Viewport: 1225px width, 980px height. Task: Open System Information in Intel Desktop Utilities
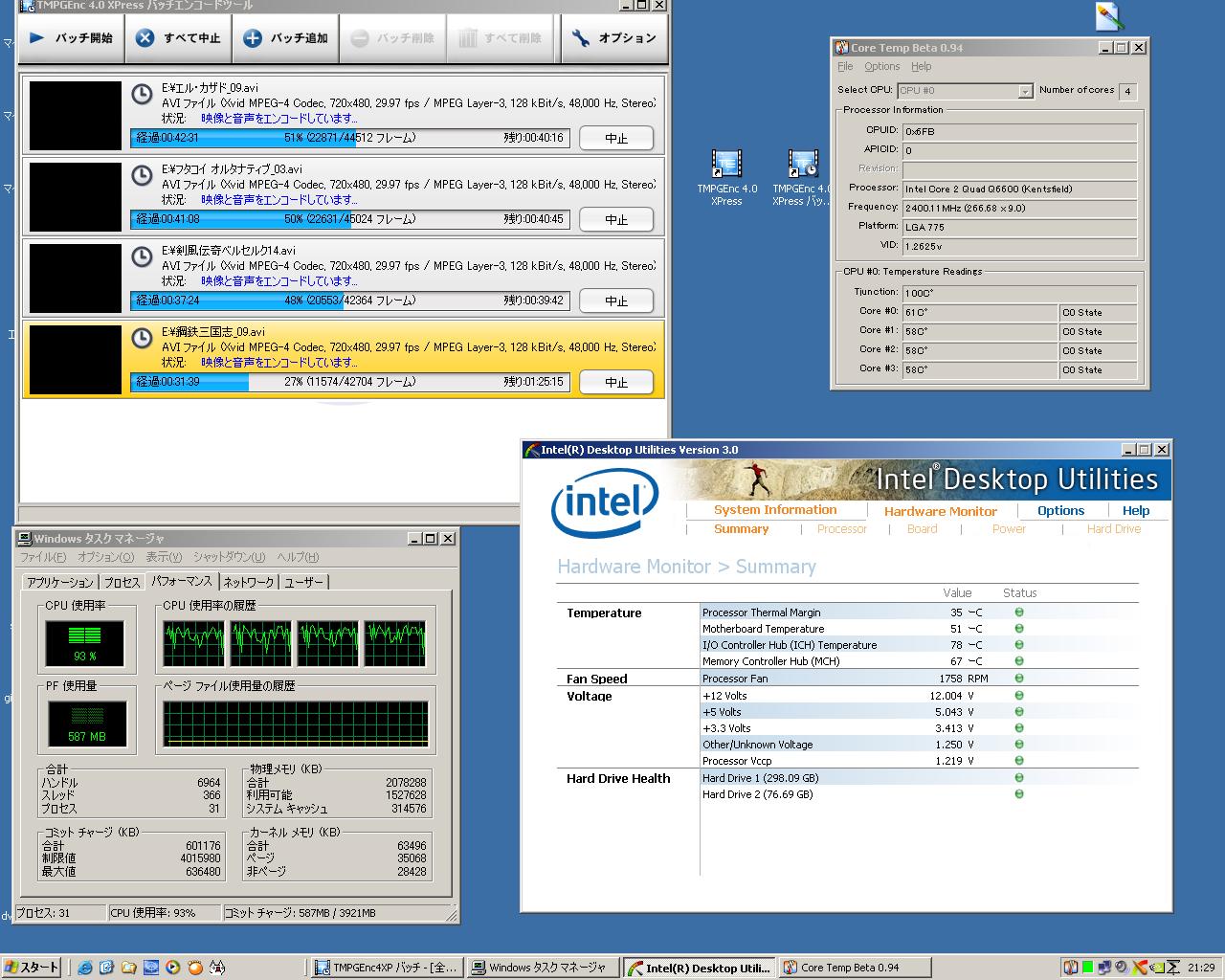775,510
